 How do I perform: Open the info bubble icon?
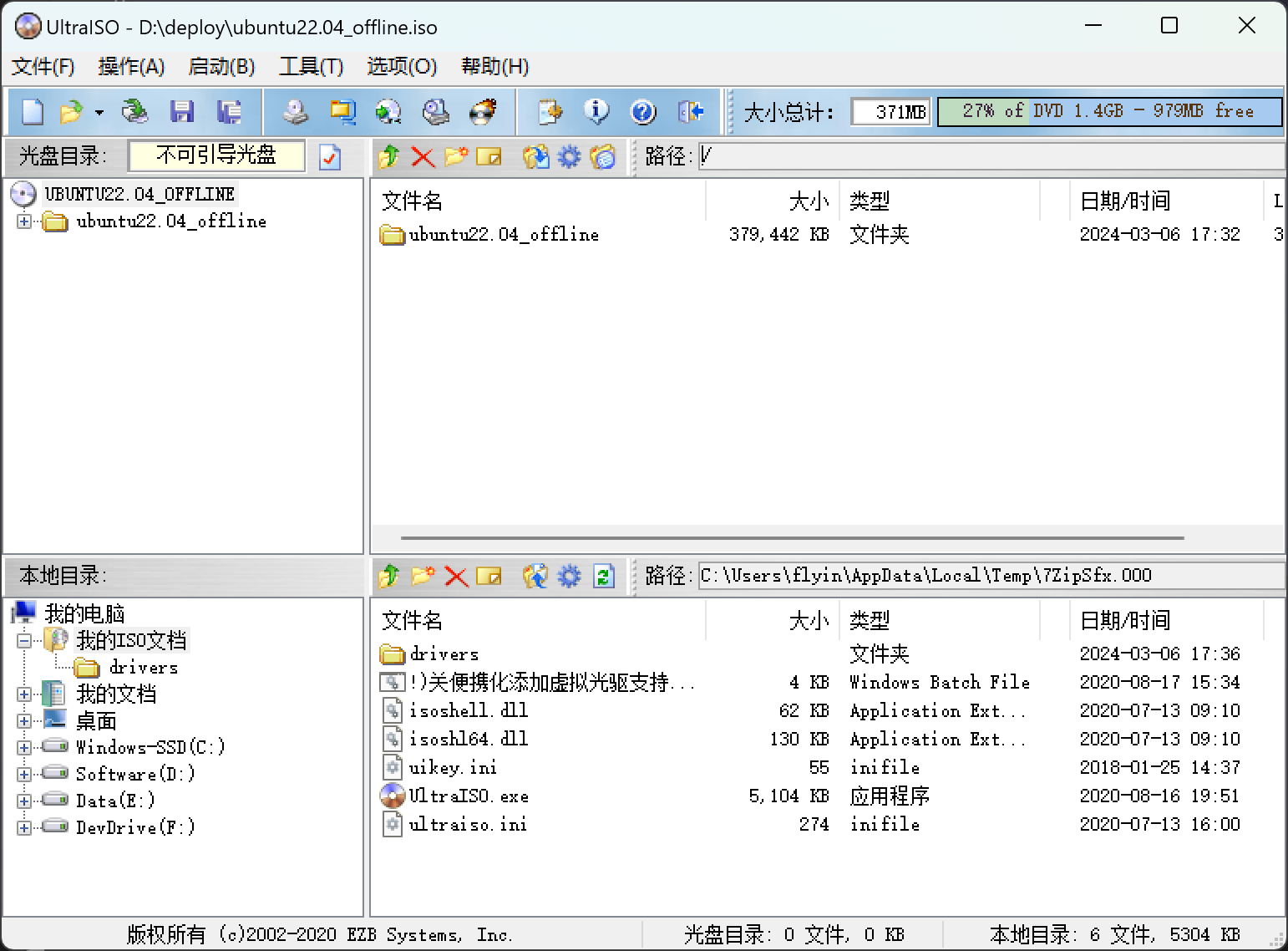coord(596,111)
